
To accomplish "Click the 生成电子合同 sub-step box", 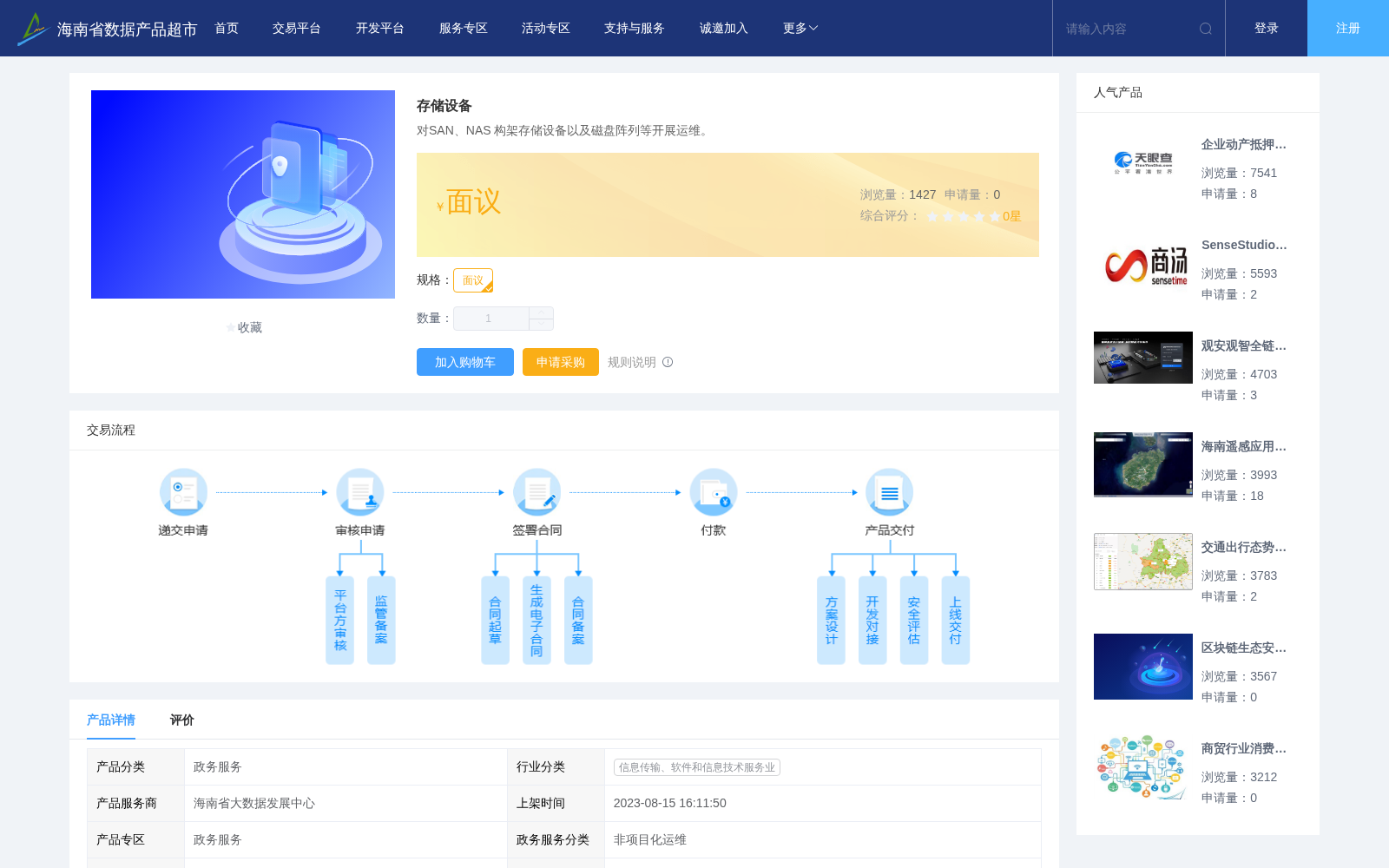I will 537,620.
